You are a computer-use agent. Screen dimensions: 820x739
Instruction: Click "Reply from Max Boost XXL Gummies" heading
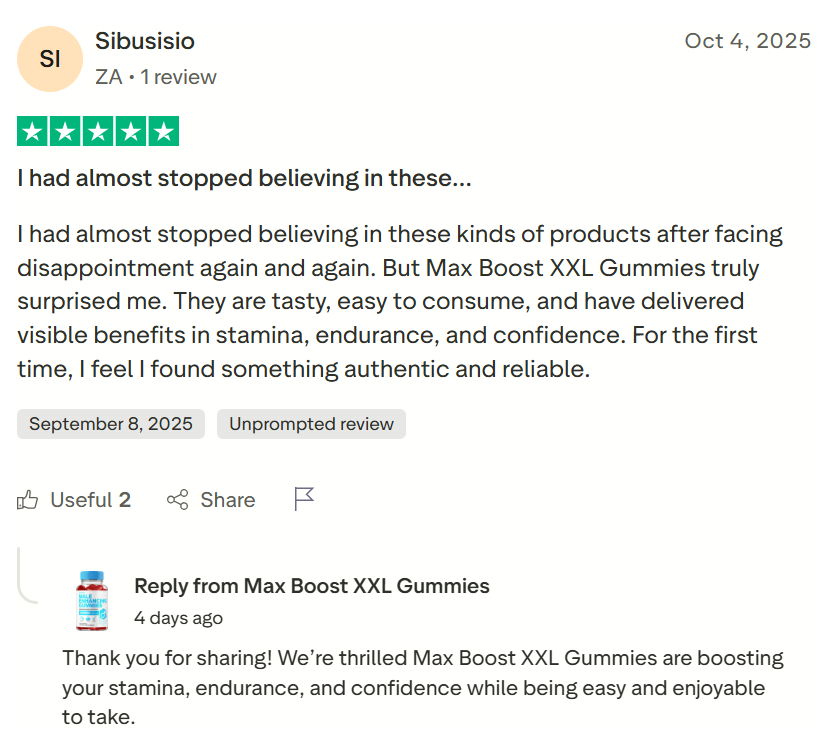(x=311, y=586)
